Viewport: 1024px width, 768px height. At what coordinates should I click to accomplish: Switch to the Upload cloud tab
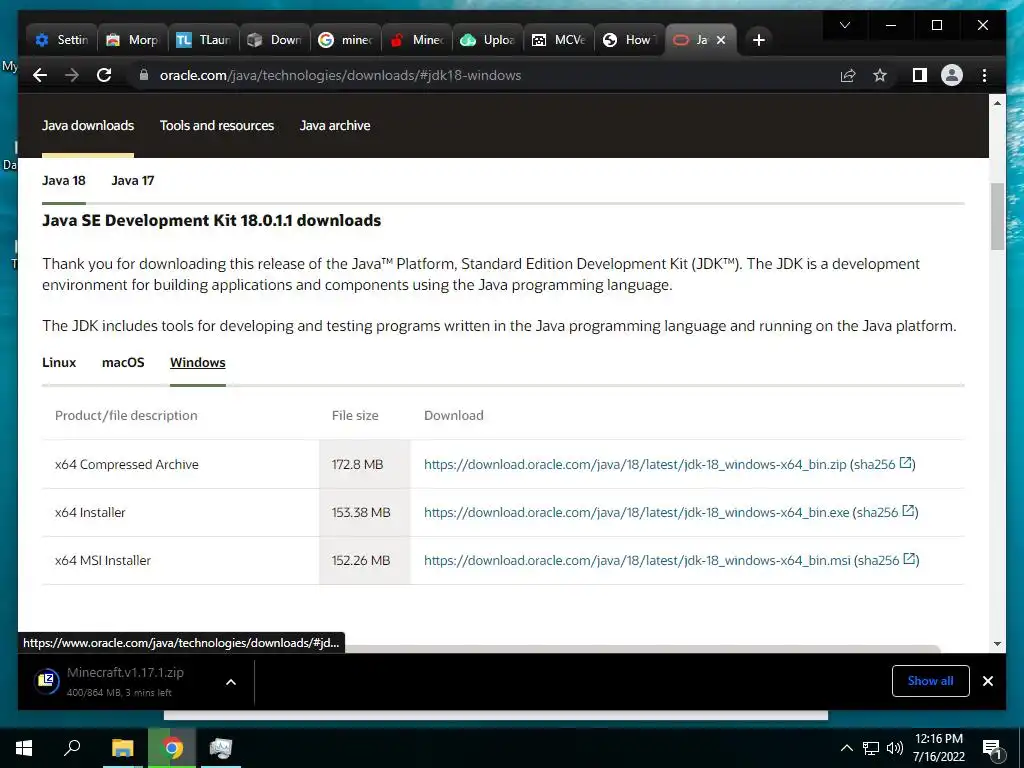[488, 40]
